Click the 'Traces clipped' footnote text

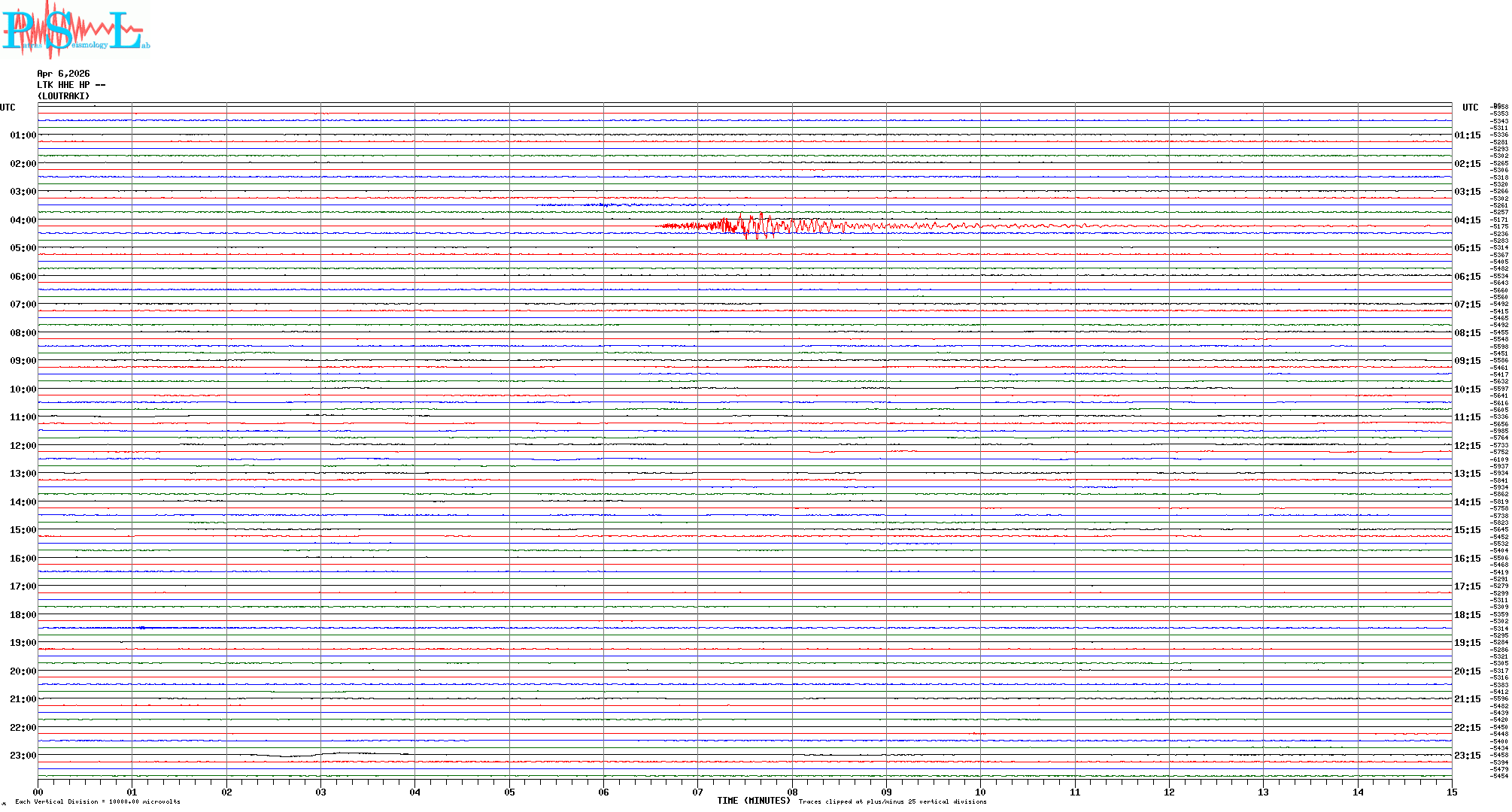coord(892,801)
